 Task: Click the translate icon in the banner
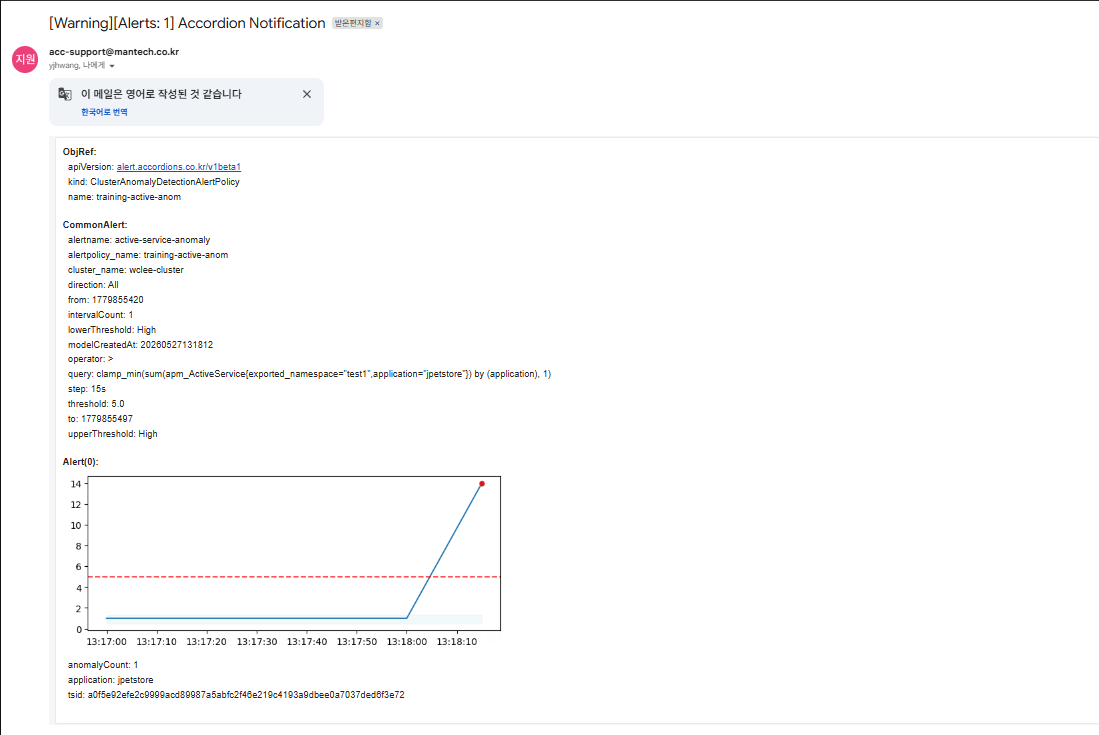click(x=65, y=94)
